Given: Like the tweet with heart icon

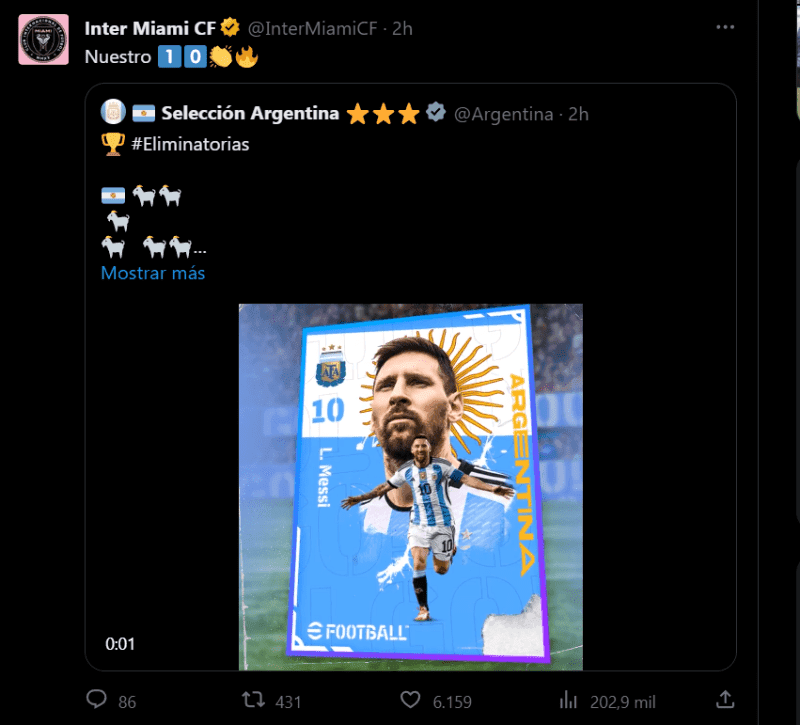Looking at the screenshot, I should (x=410, y=700).
